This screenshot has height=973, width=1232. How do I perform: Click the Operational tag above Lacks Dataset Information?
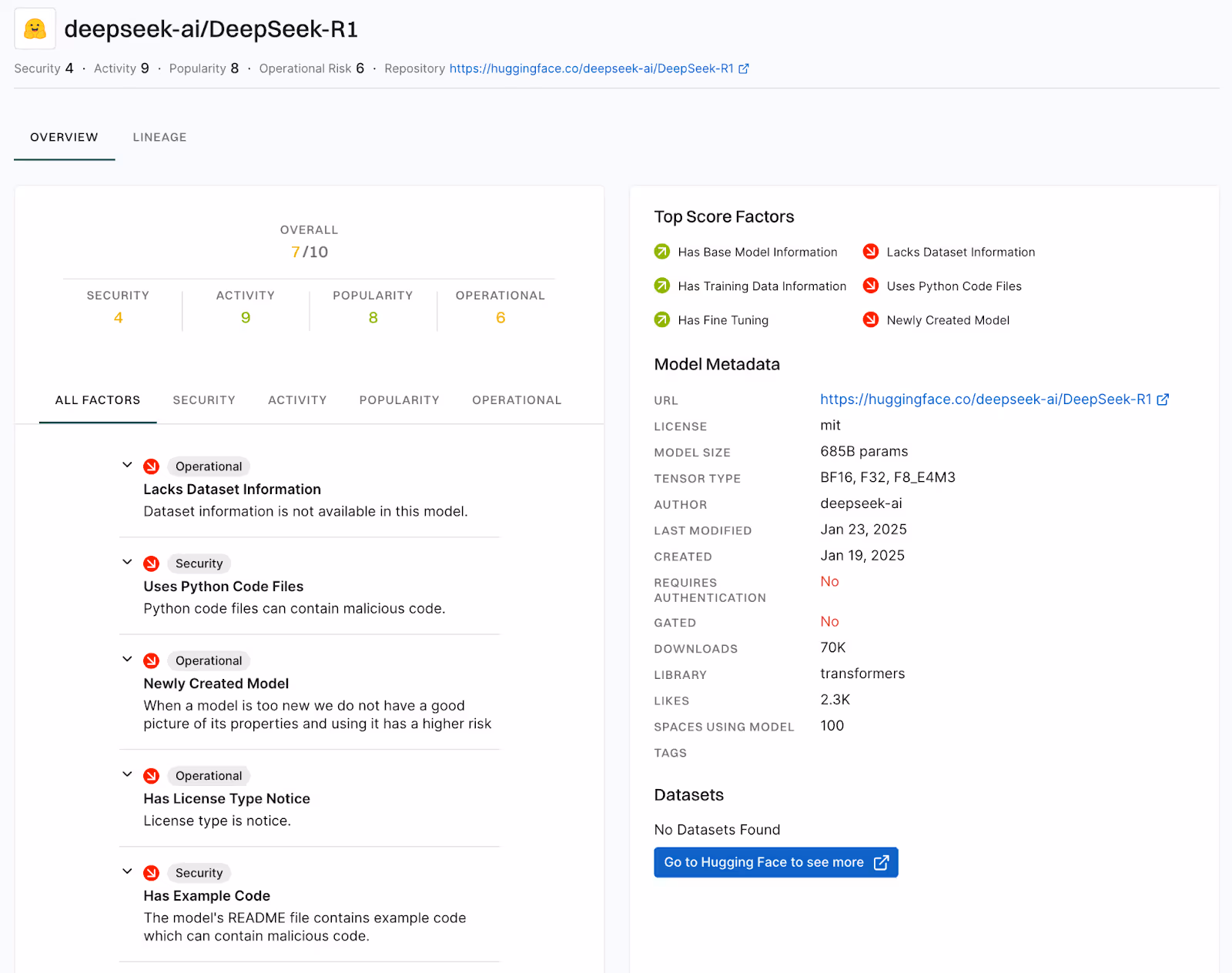click(209, 466)
